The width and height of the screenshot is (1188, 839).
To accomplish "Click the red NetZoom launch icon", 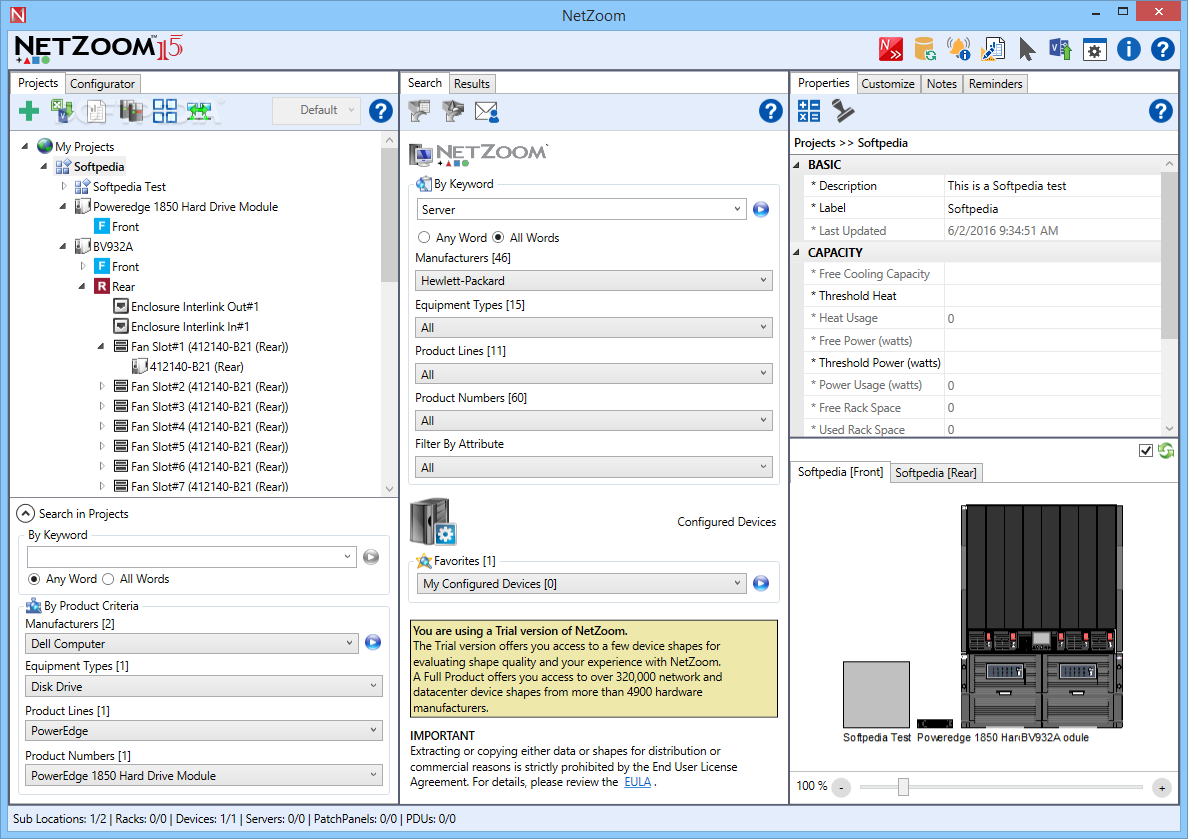I will click(890, 49).
